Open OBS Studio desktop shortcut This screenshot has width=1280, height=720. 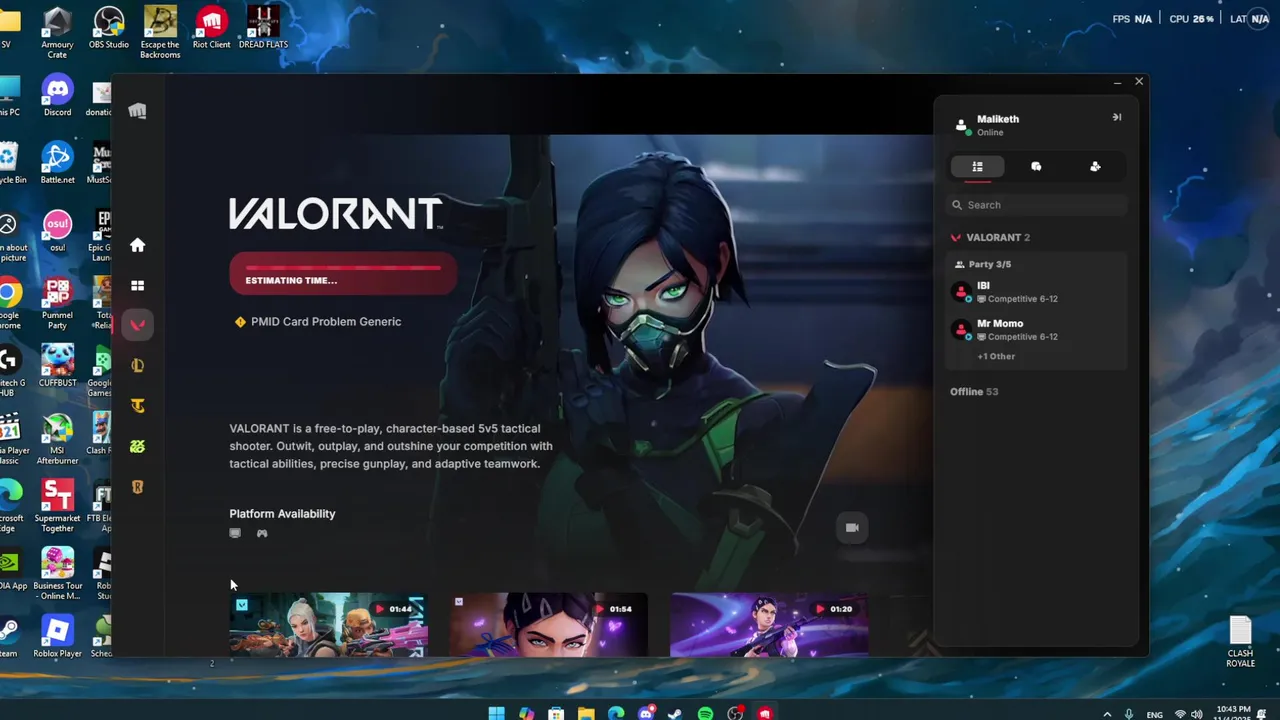pos(108,28)
